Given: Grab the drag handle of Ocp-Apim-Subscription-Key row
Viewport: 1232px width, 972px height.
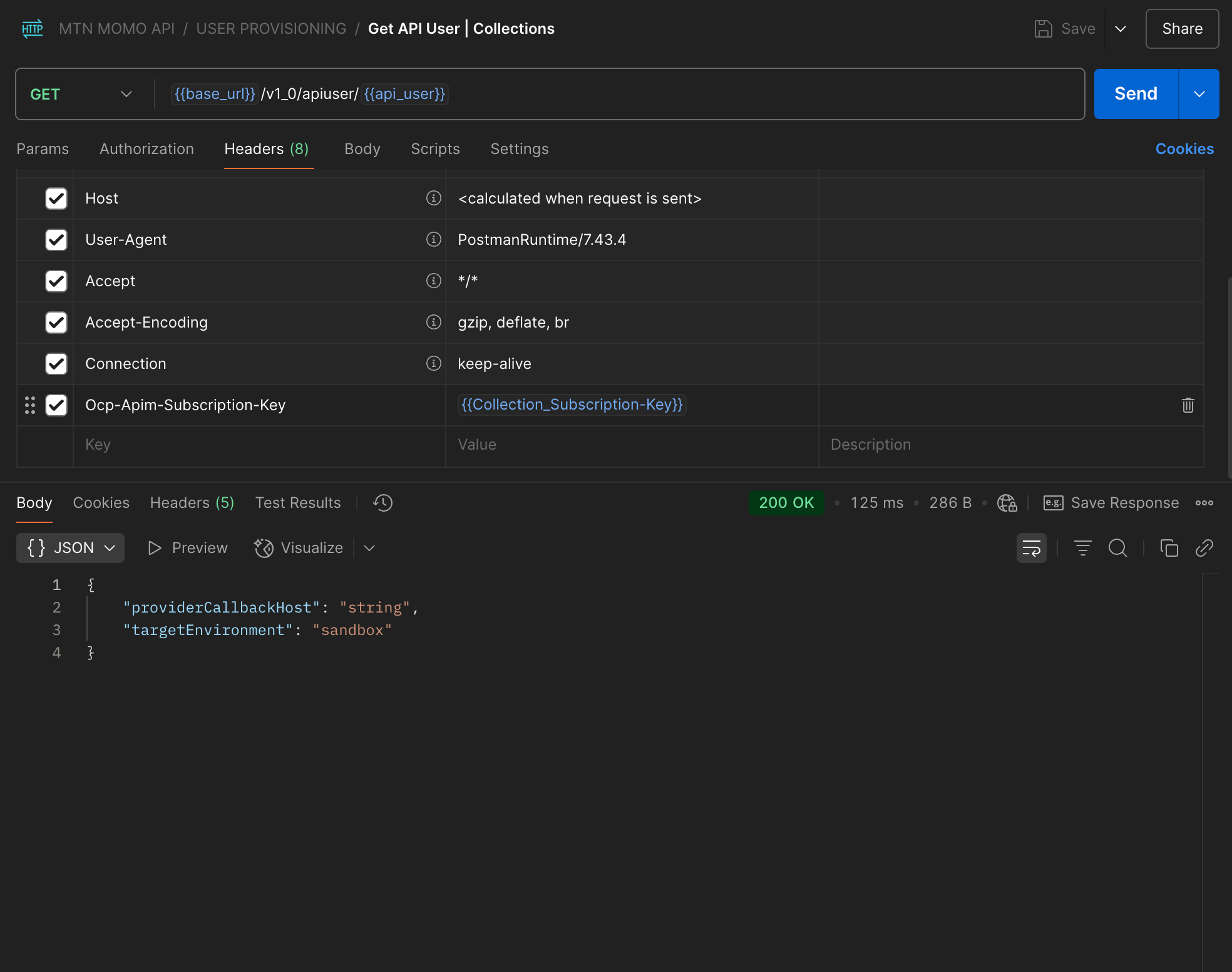Looking at the screenshot, I should click(29, 405).
